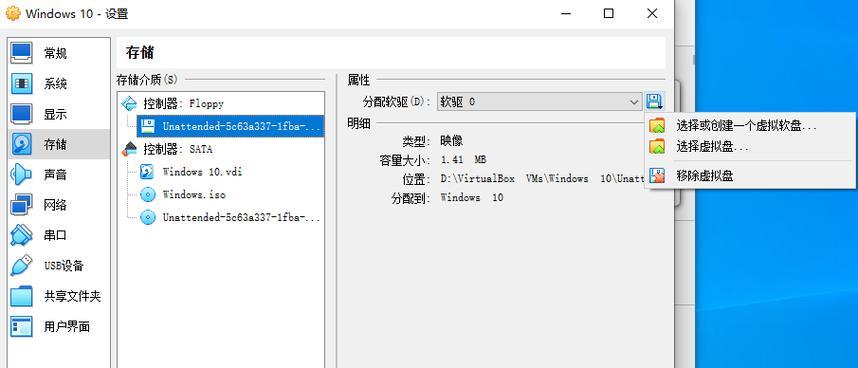Click the icon next to 选择或创建一个虚拟软盘

[x=657, y=126]
